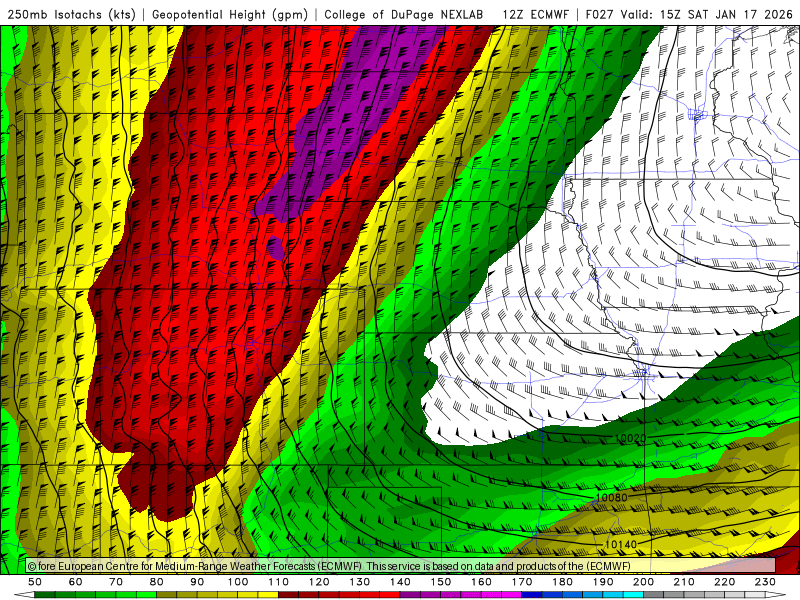The image size is (800, 600).
Task: Click the 230 knot scale label
Action: tap(765, 582)
